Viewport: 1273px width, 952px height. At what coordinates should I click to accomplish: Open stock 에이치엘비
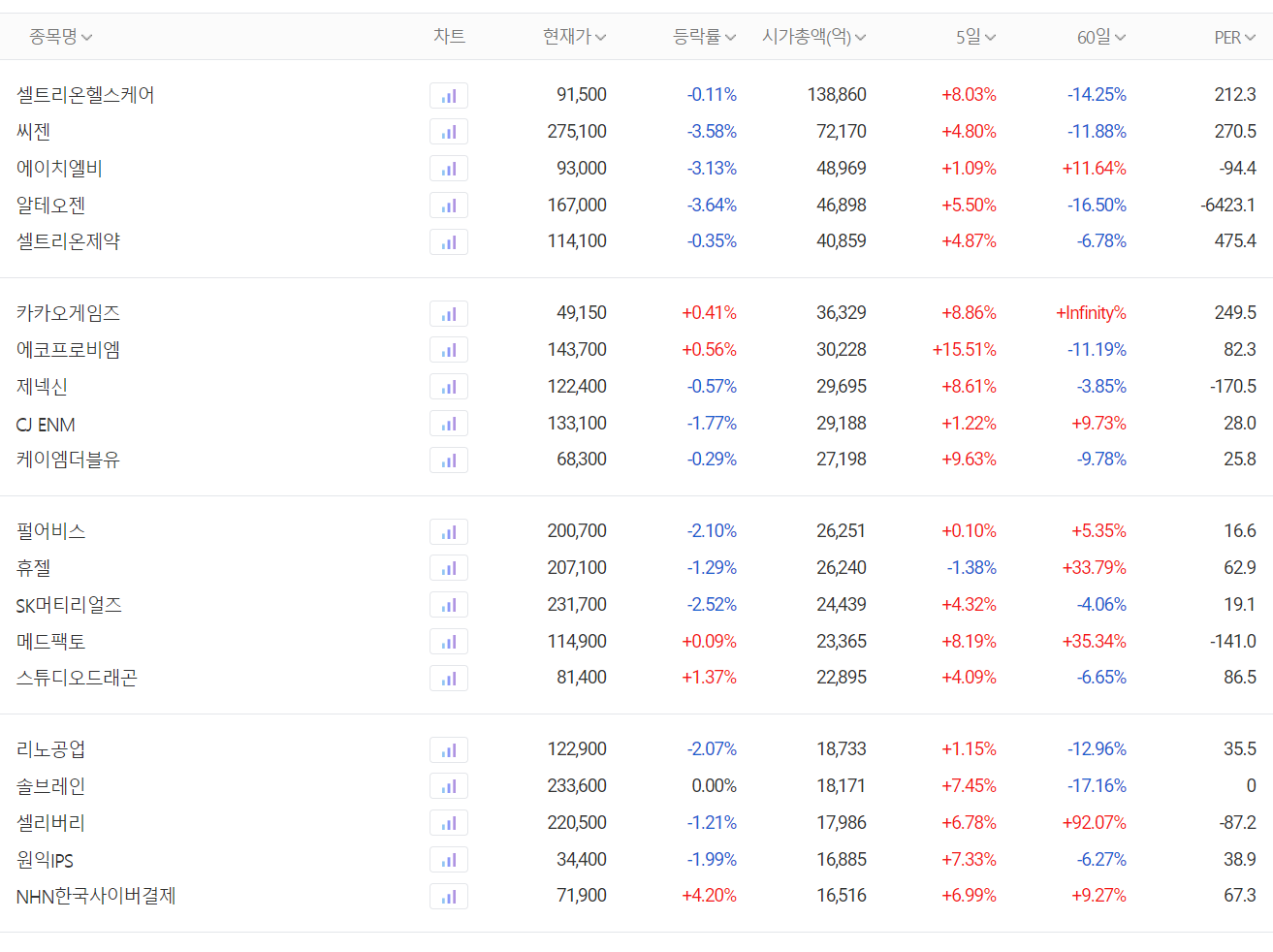pyautogui.click(x=59, y=169)
